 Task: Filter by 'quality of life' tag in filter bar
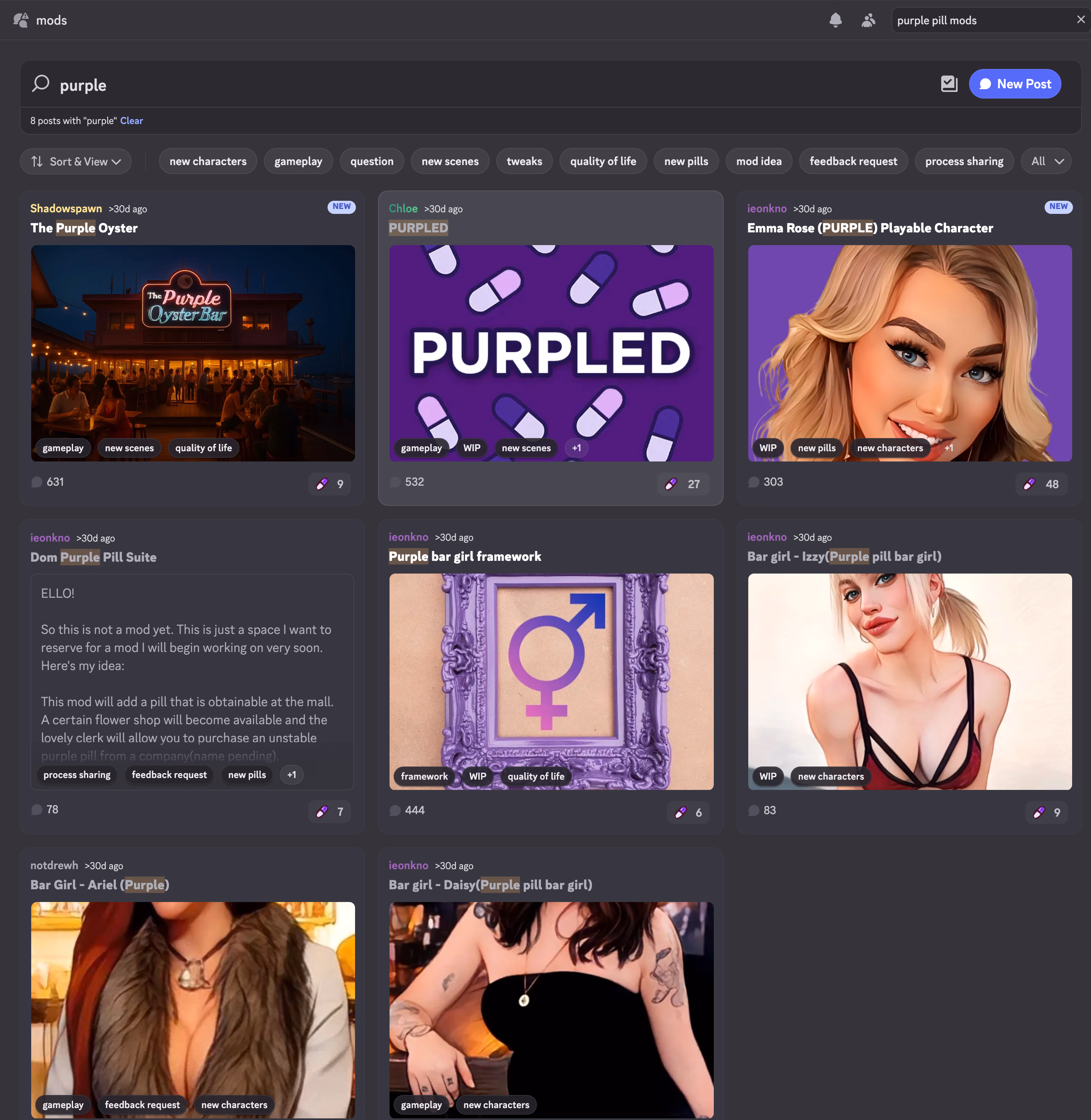tap(603, 162)
